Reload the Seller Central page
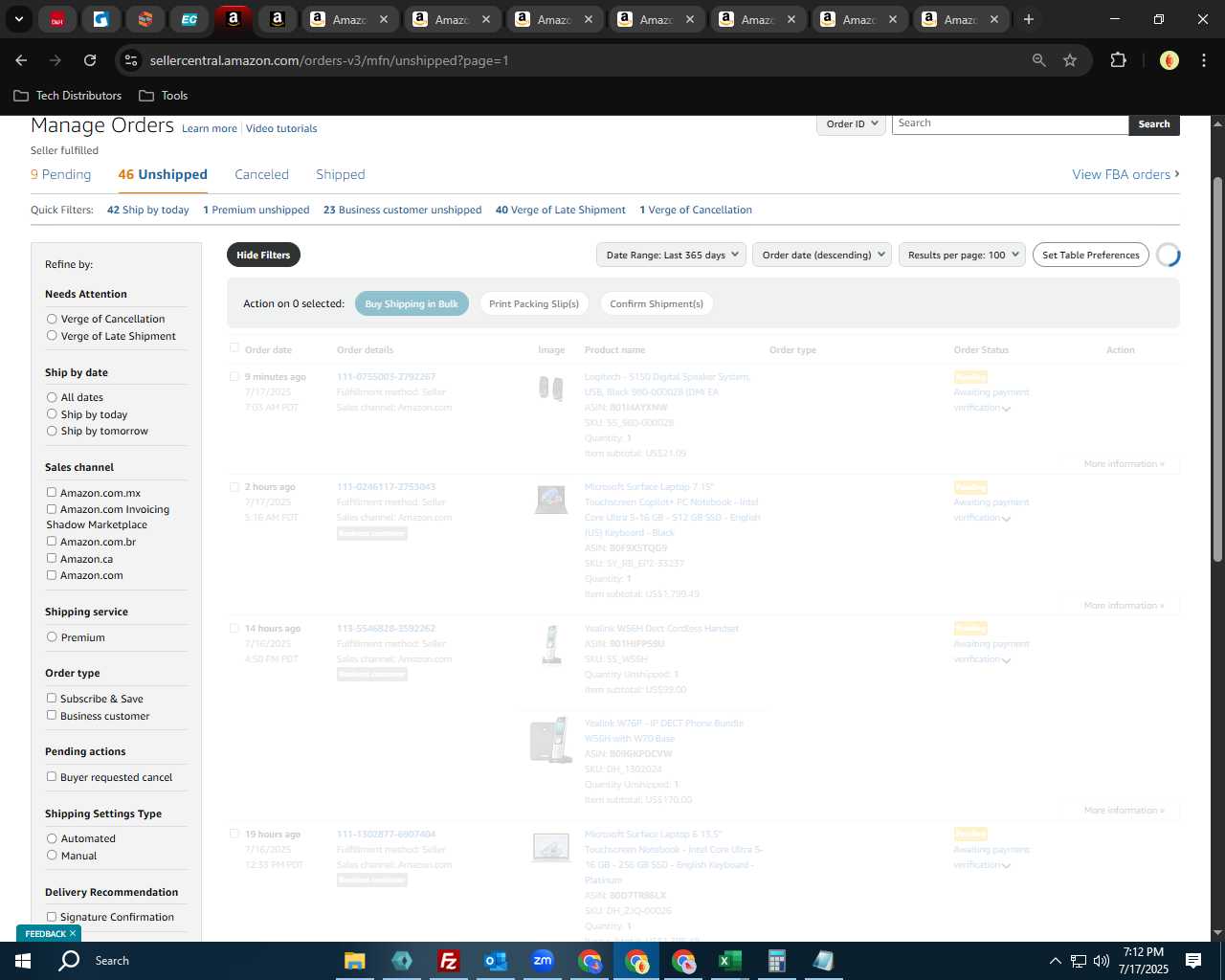 tap(90, 60)
